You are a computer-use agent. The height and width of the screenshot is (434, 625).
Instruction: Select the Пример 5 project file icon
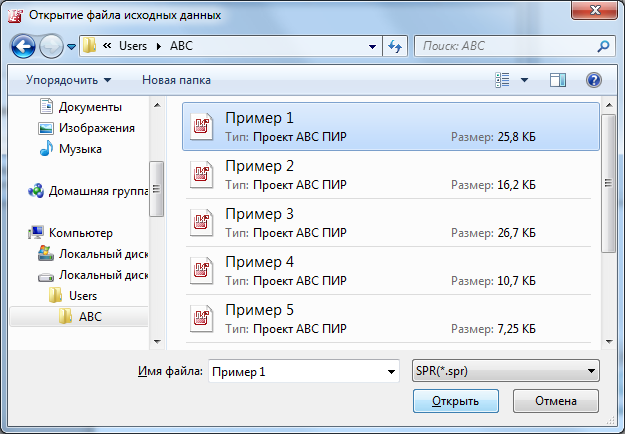[x=201, y=319]
